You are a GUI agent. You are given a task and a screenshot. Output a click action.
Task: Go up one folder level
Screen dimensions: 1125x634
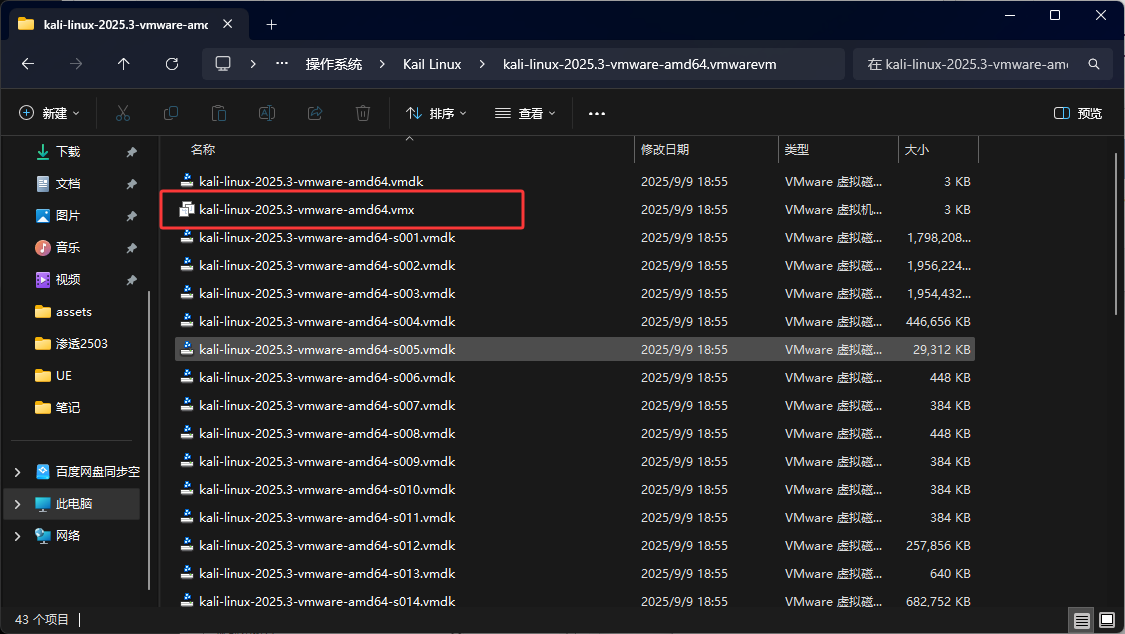coord(123,64)
